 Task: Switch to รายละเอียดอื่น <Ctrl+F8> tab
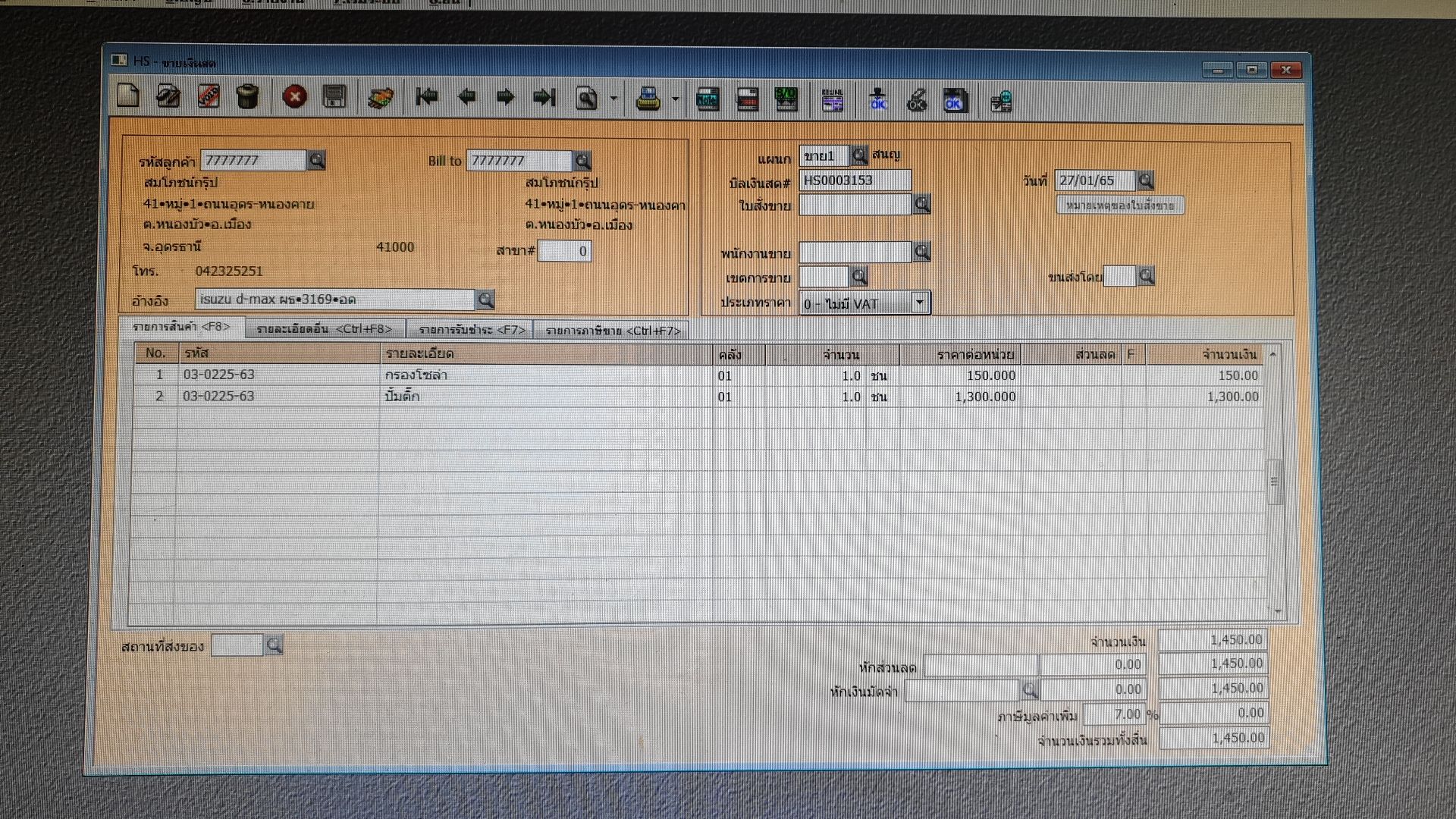325,329
